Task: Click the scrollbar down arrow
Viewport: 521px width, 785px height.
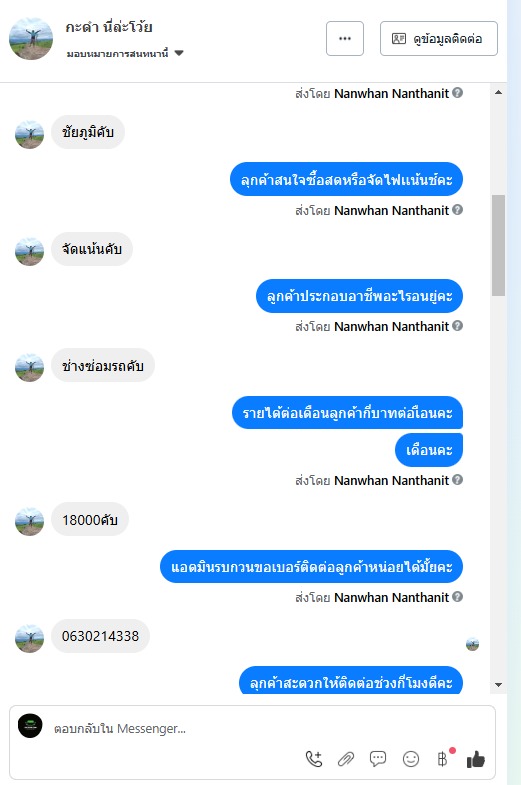Action: tap(498, 685)
